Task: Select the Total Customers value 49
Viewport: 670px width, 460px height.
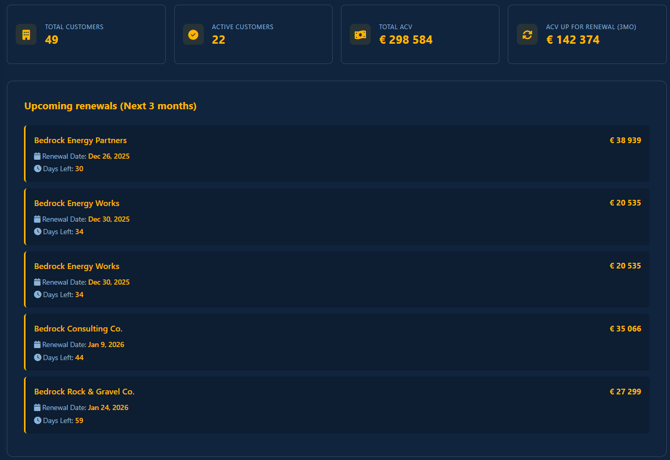Action: pyautogui.click(x=52, y=41)
